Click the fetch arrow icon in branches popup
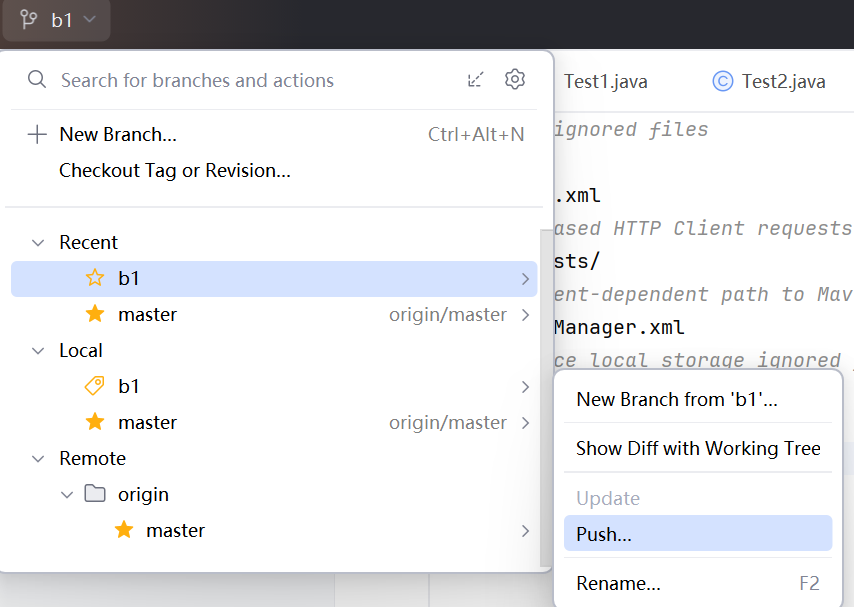 (x=475, y=80)
